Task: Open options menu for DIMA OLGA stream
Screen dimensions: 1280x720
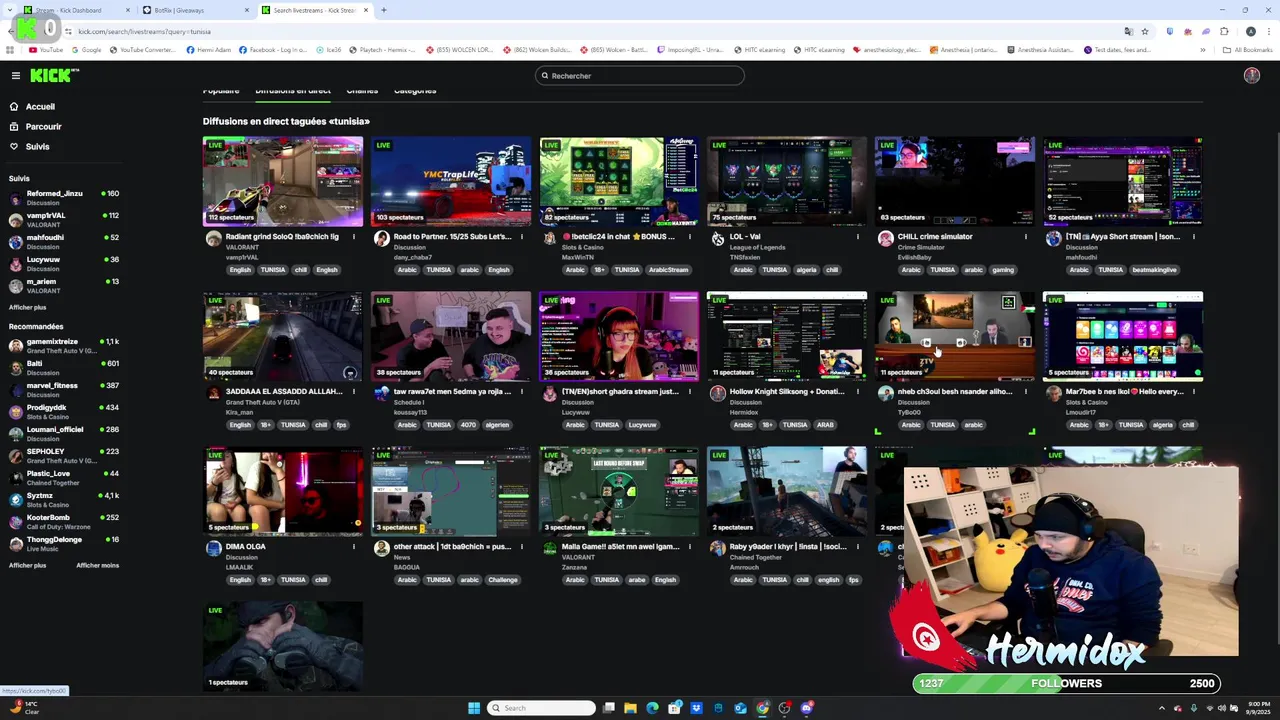Action: 354,547
